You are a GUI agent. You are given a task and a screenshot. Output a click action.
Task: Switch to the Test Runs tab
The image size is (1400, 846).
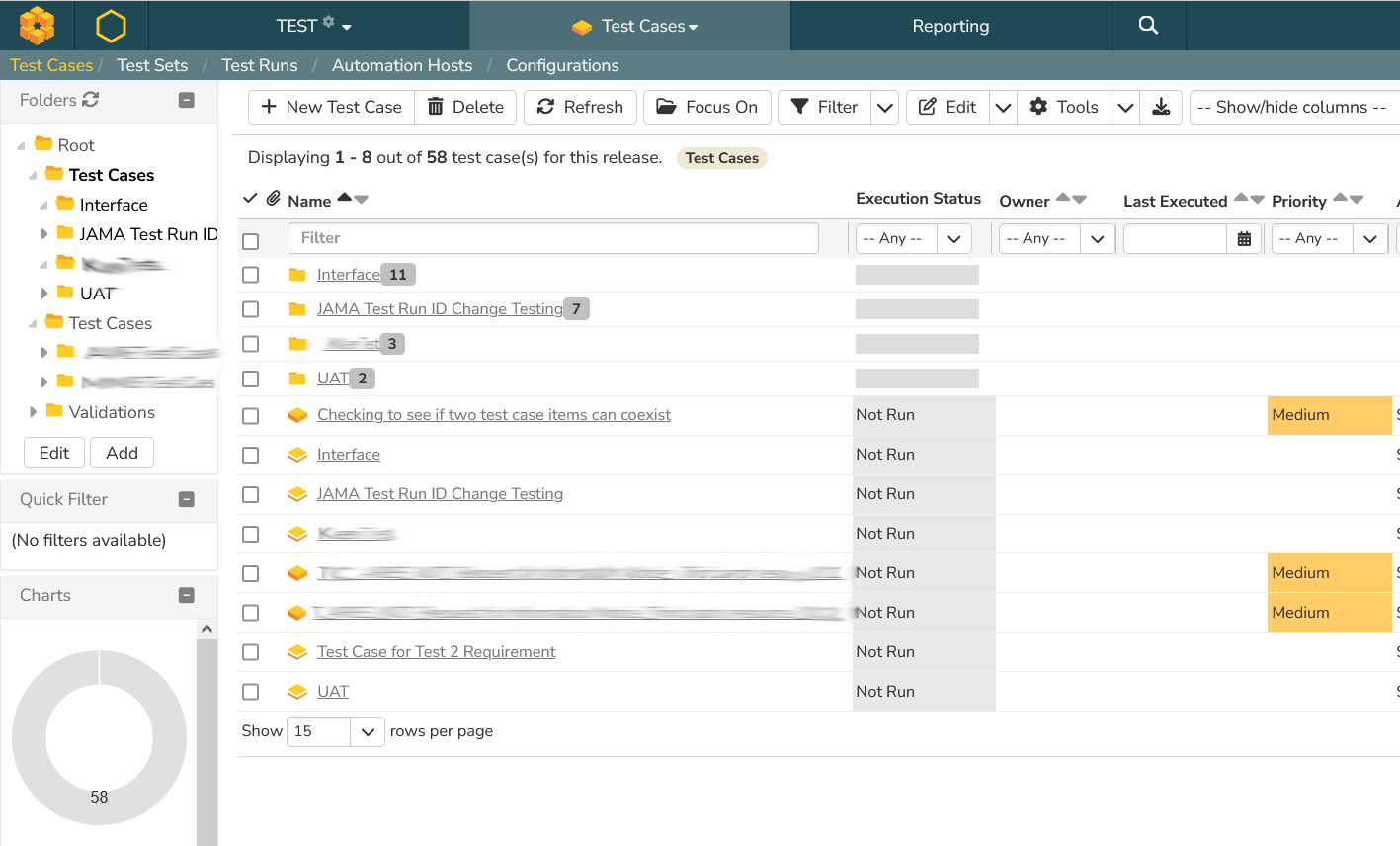coord(259,65)
